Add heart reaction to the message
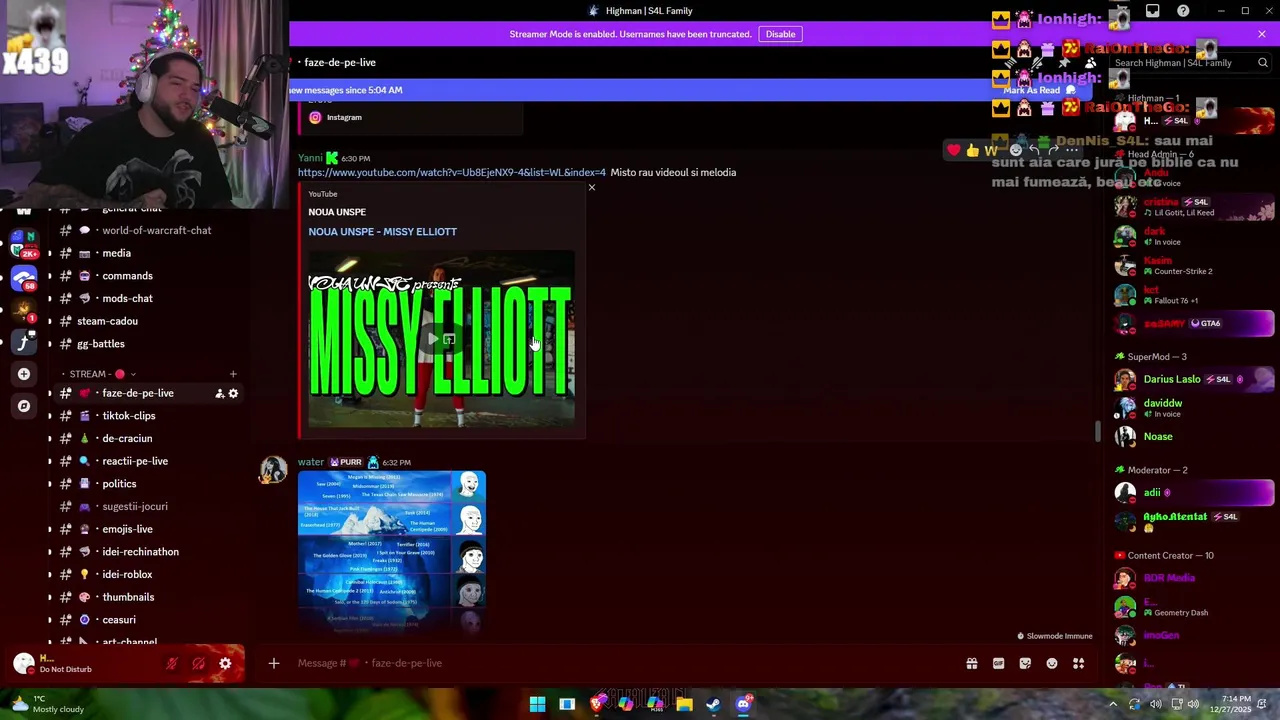Screen dimensions: 1280x720 954,150
